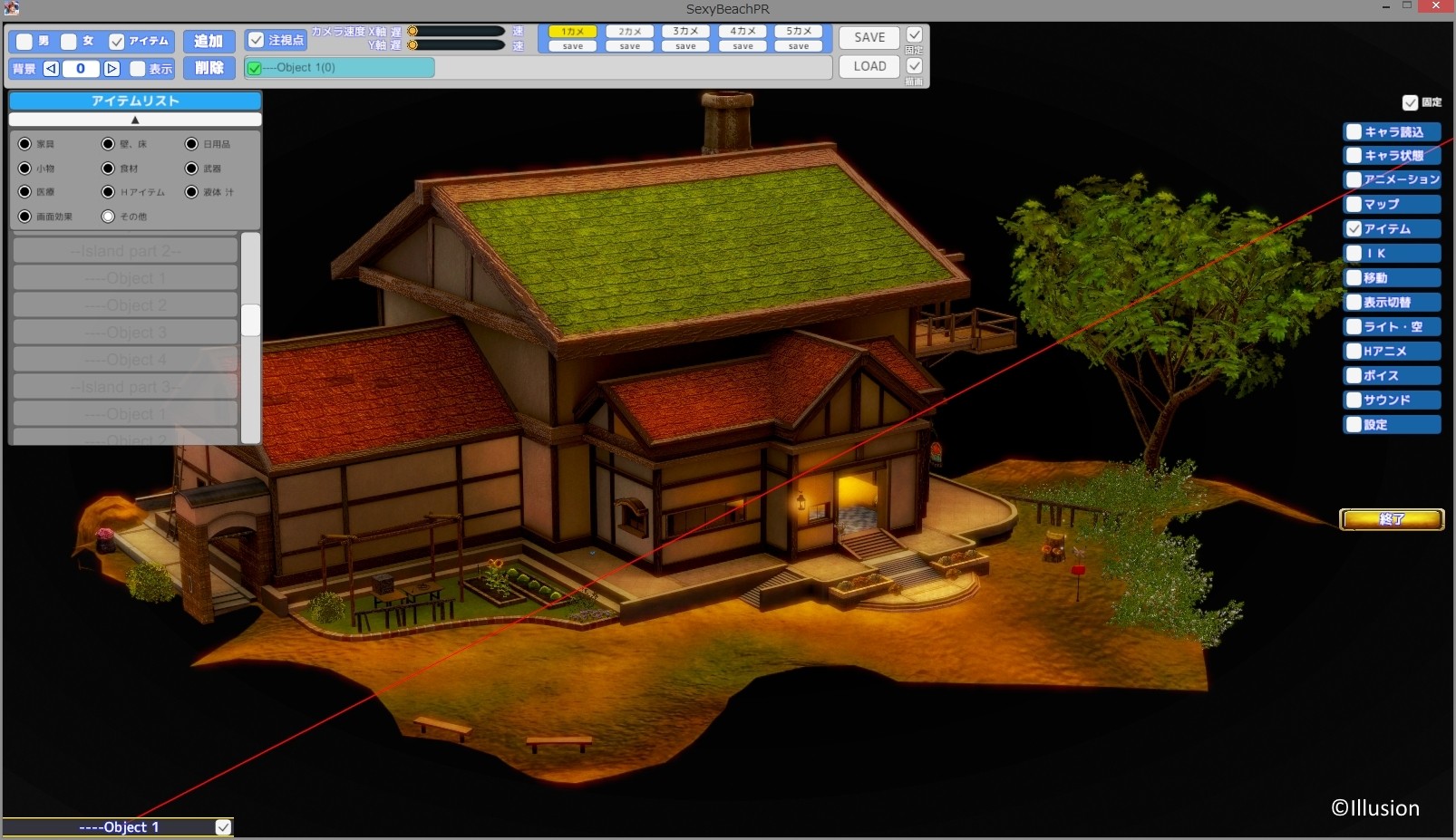The width and height of the screenshot is (1456, 840).
Task: Open the IK panel
Action: pyautogui.click(x=1392, y=253)
